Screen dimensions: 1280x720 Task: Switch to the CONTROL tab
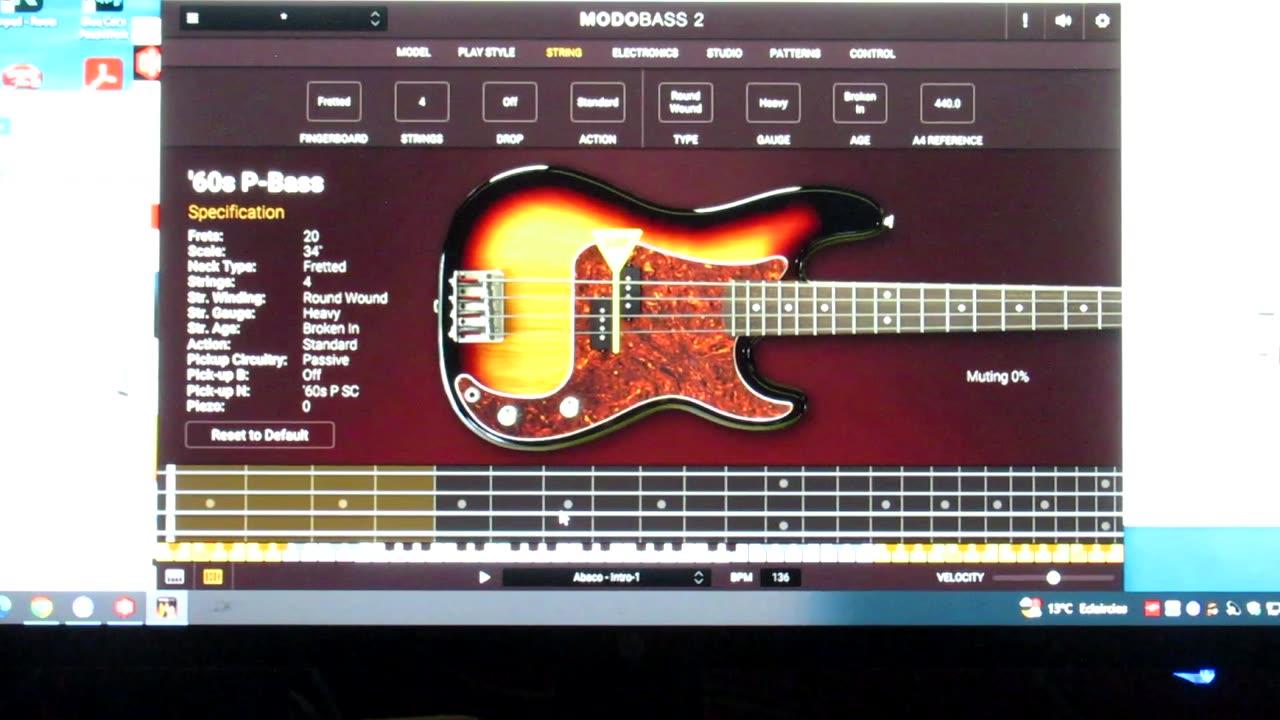(872, 53)
